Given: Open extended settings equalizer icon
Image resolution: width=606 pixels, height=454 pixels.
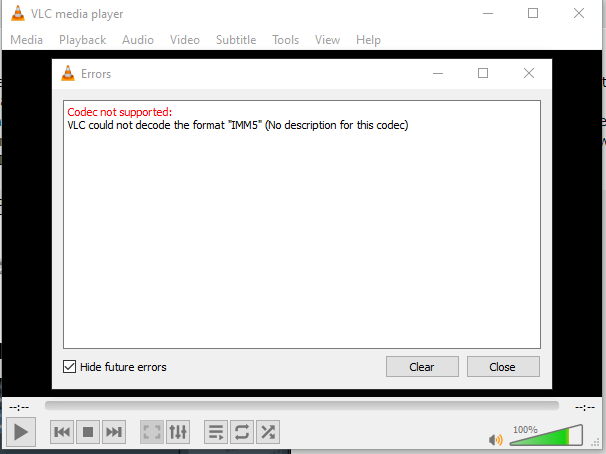Looking at the screenshot, I should (178, 432).
